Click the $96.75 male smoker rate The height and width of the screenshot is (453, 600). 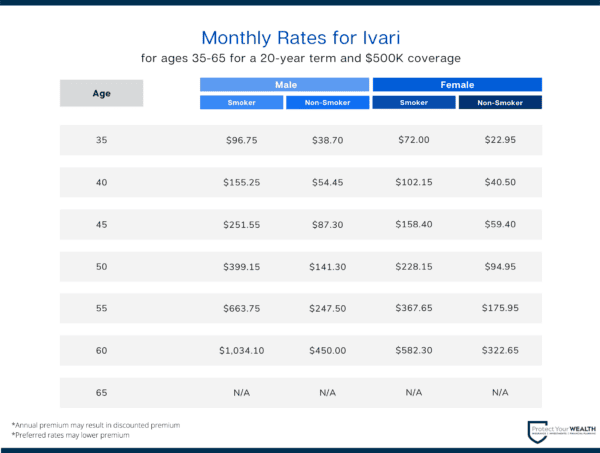click(x=241, y=140)
